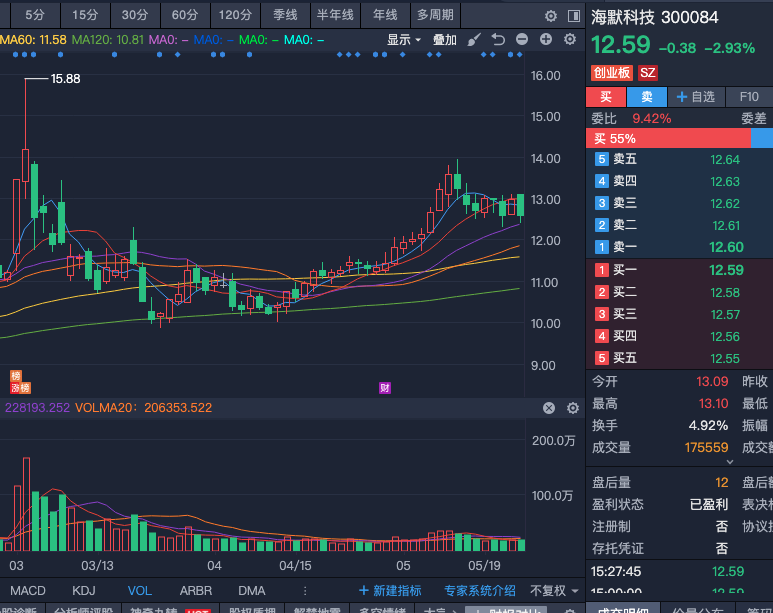Click the 15:27:45 trade record row
The image size is (773, 613).
coord(679,572)
